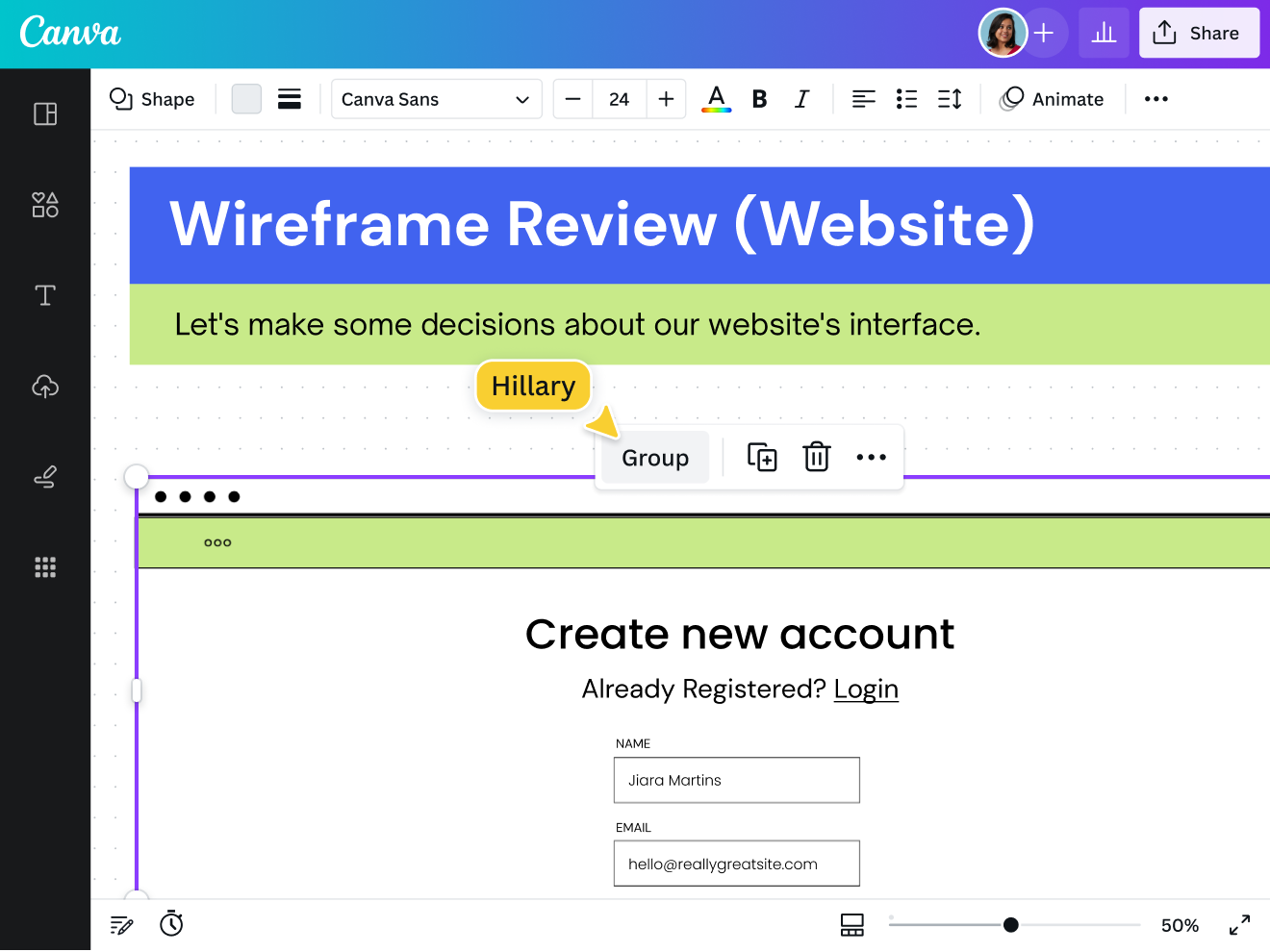
Task: Expand more options in top toolbar
Action: click(1156, 99)
